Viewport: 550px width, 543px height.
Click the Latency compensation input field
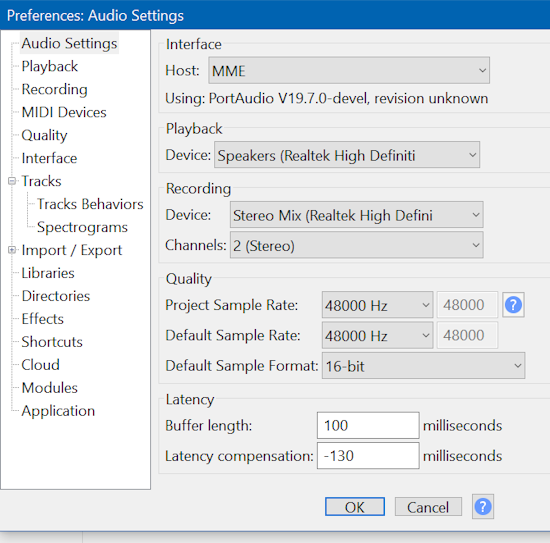click(x=368, y=456)
